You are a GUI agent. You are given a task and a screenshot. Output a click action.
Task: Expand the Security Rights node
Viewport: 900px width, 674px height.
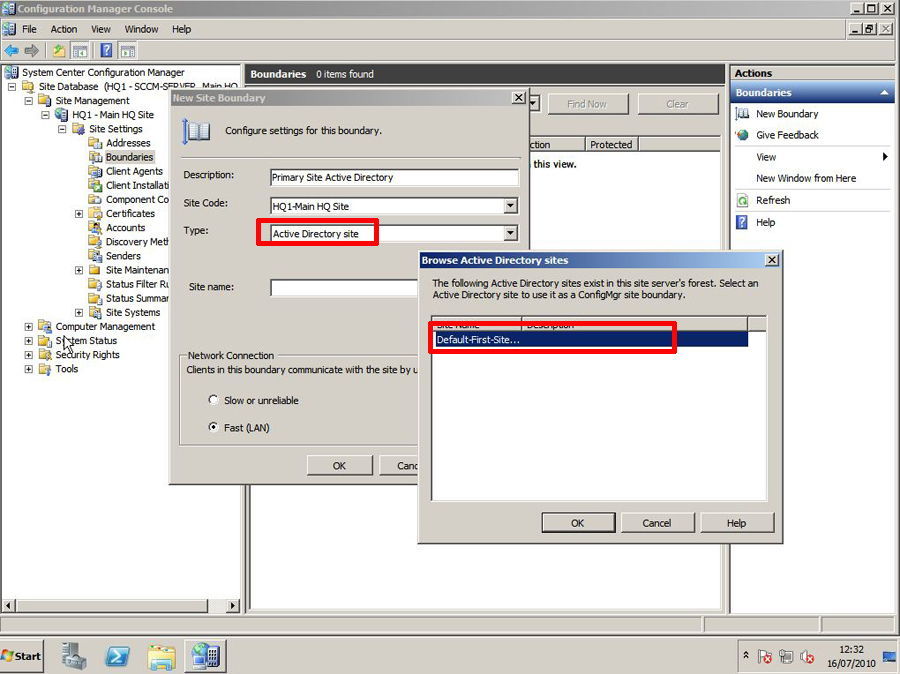(28, 355)
